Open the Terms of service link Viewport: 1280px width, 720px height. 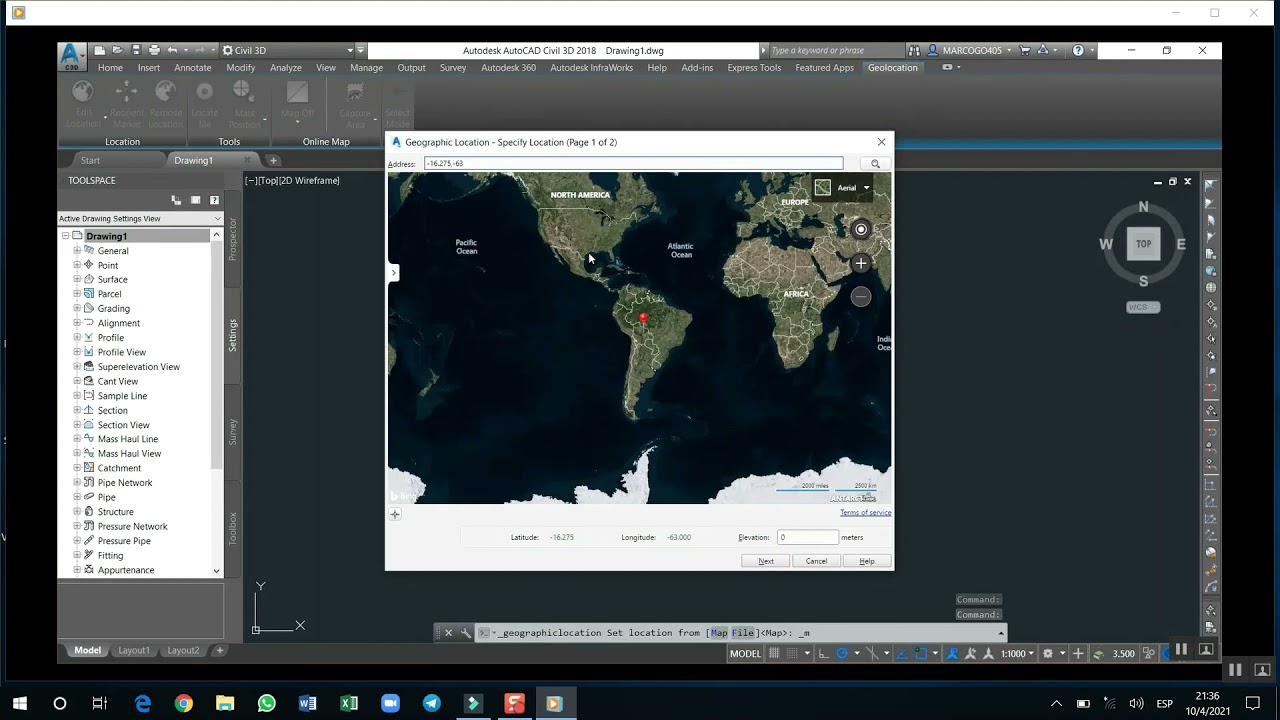coord(865,513)
